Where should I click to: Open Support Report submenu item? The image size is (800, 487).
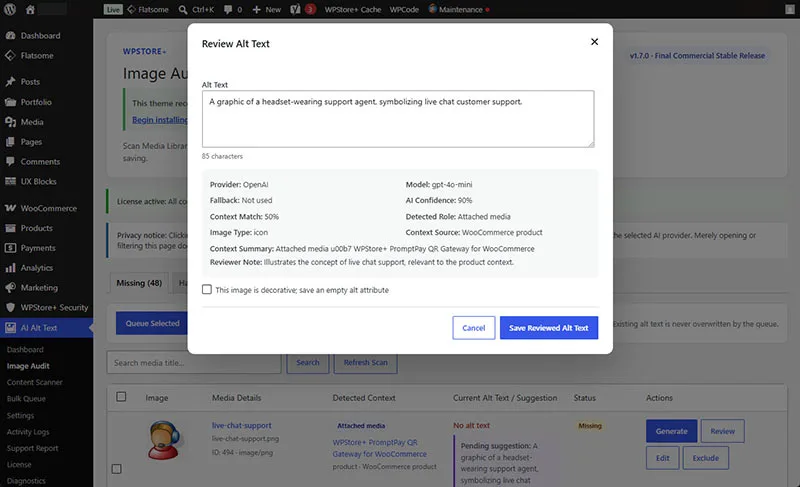click(32, 448)
